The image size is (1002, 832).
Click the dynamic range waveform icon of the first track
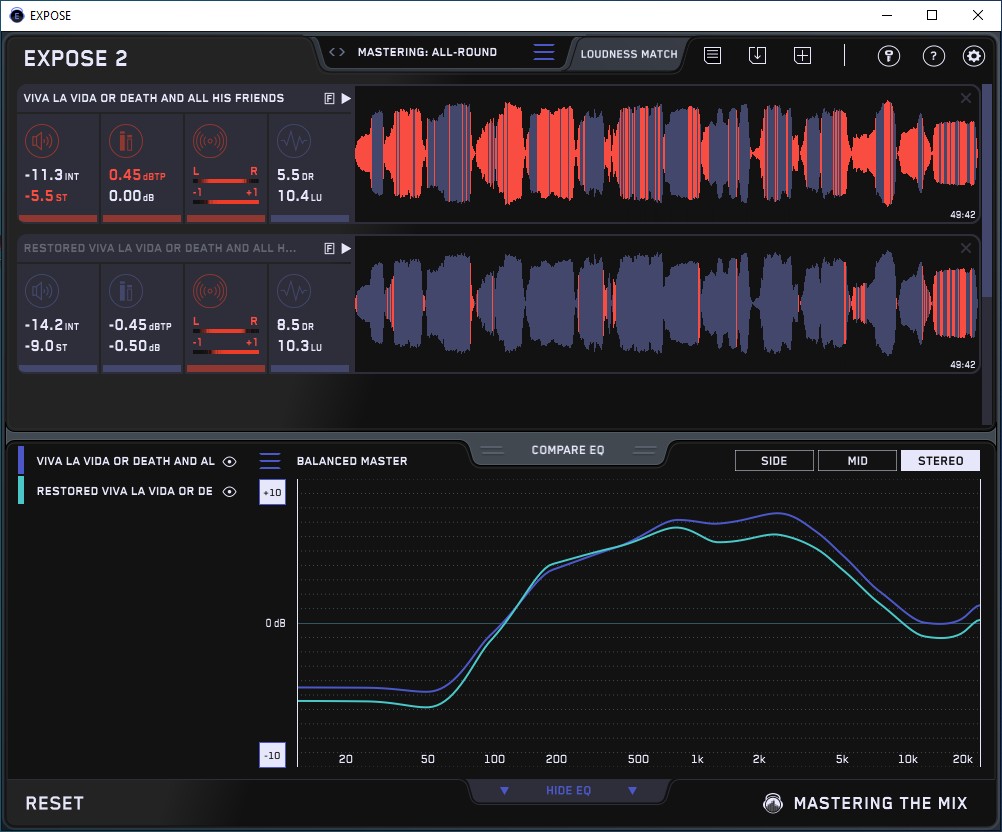point(293,142)
